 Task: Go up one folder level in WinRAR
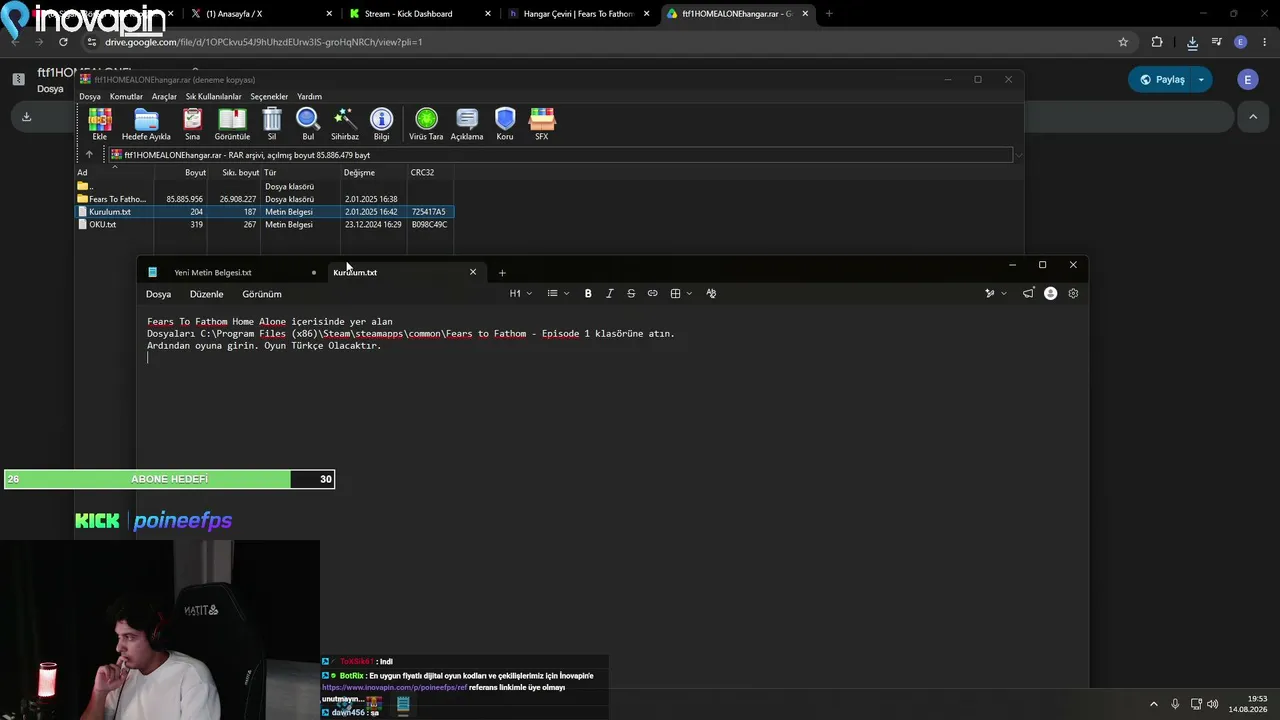89,155
